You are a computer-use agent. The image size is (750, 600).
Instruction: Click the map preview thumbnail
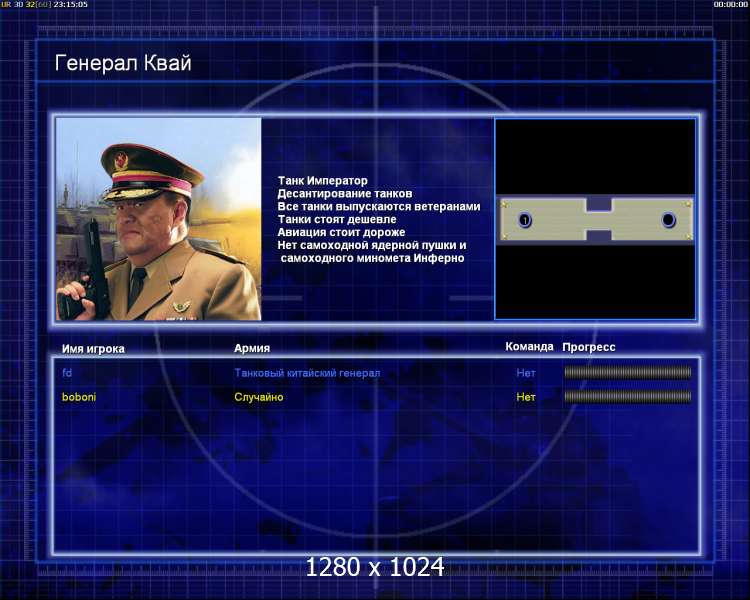click(595, 219)
